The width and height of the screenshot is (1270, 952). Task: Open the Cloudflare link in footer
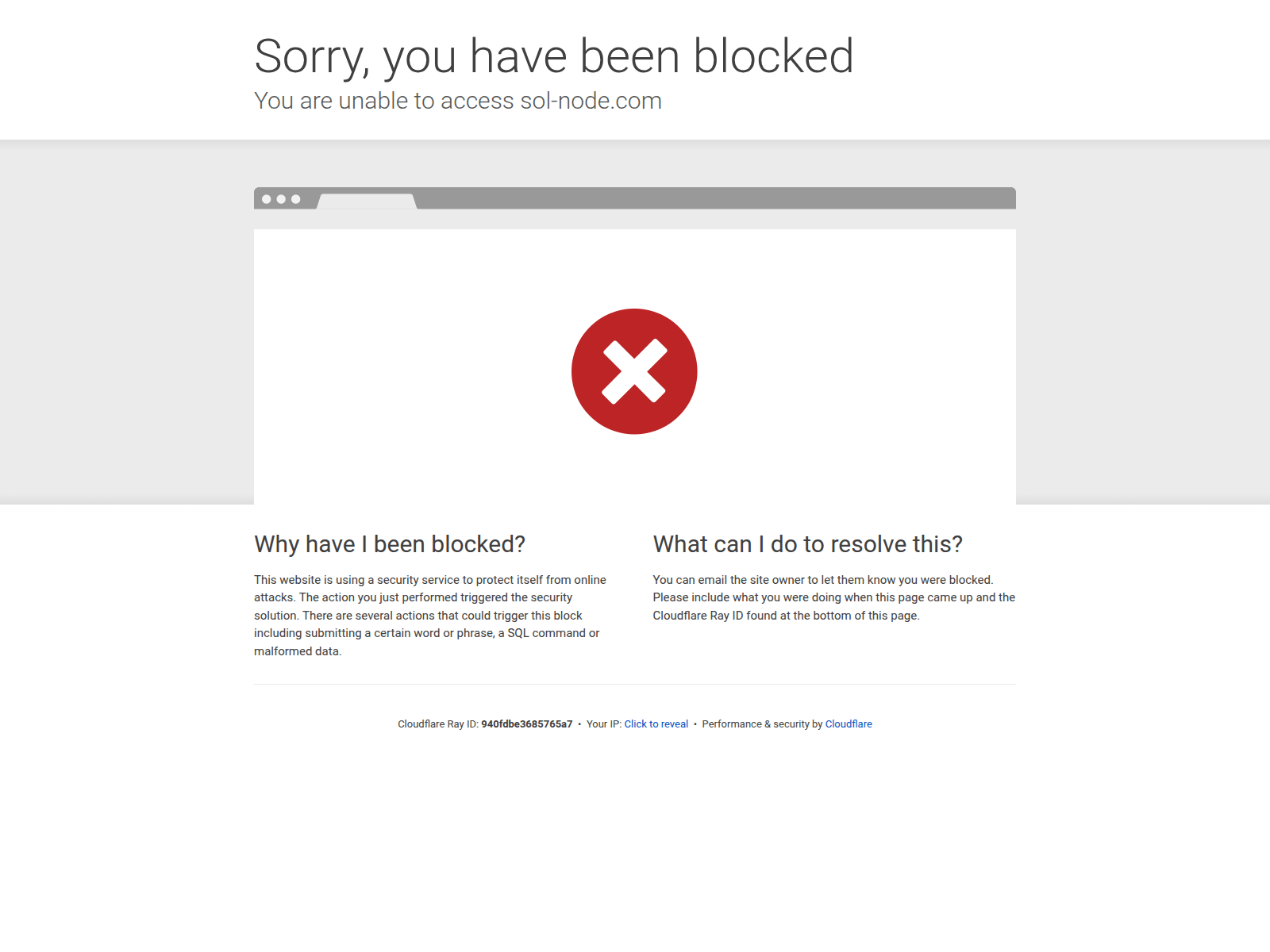(849, 724)
